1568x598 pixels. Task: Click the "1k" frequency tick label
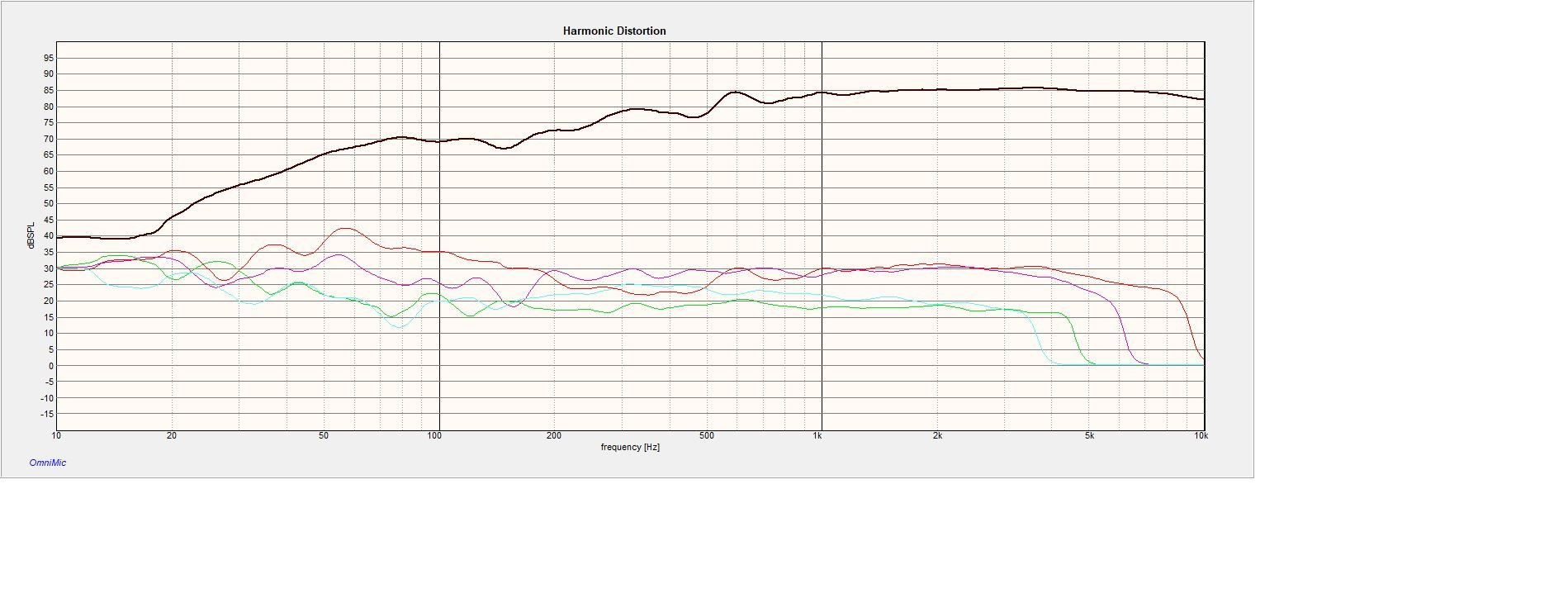[x=817, y=436]
